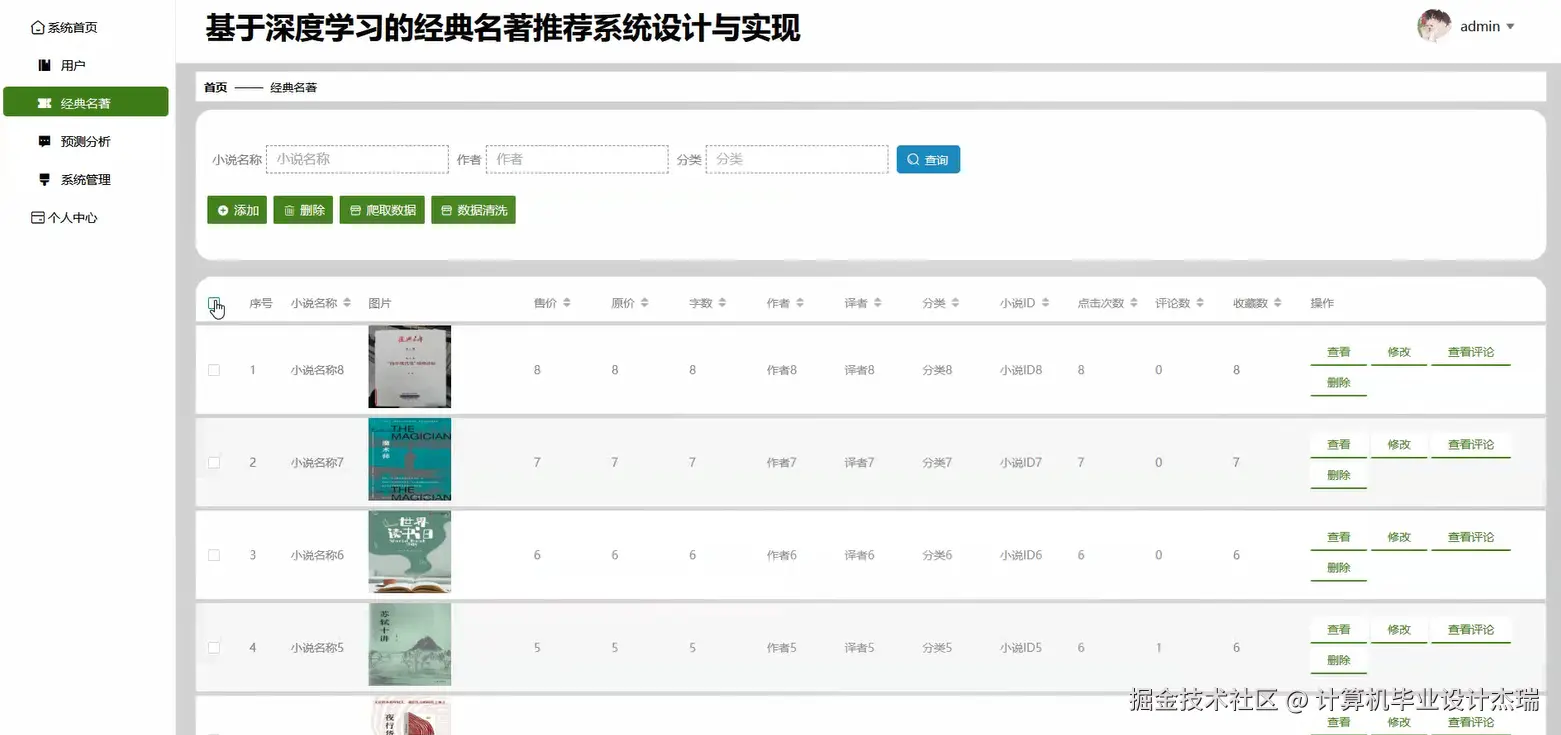Click 删除 in 小说名称8 row
Screen dimensions: 1561x735
[1338, 383]
